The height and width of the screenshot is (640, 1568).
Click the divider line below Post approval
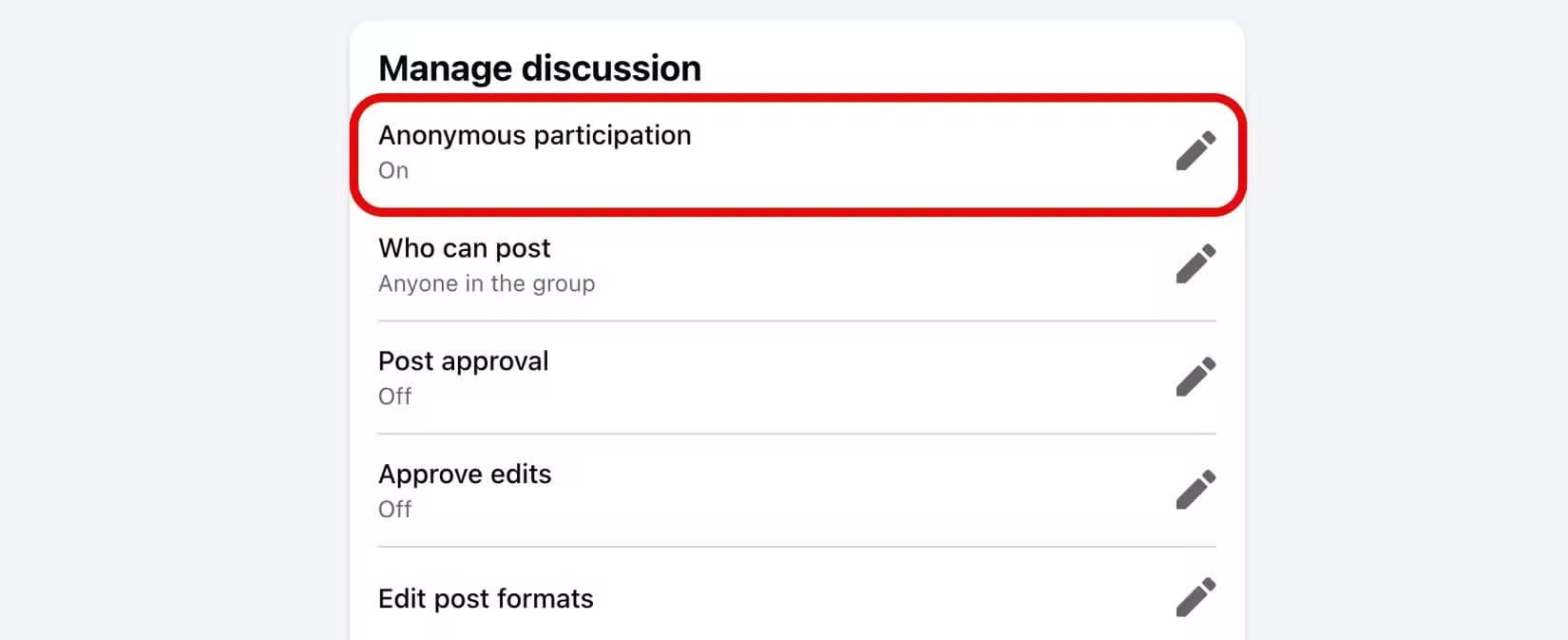[796, 434]
